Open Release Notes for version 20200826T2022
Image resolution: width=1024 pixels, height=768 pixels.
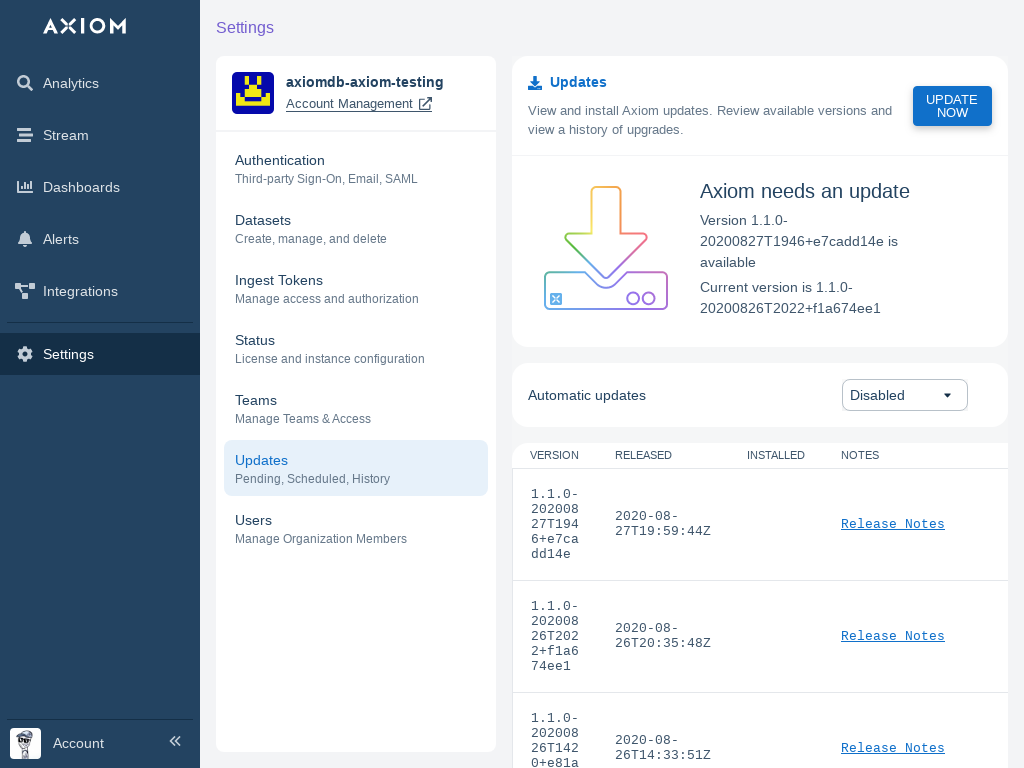coord(892,636)
